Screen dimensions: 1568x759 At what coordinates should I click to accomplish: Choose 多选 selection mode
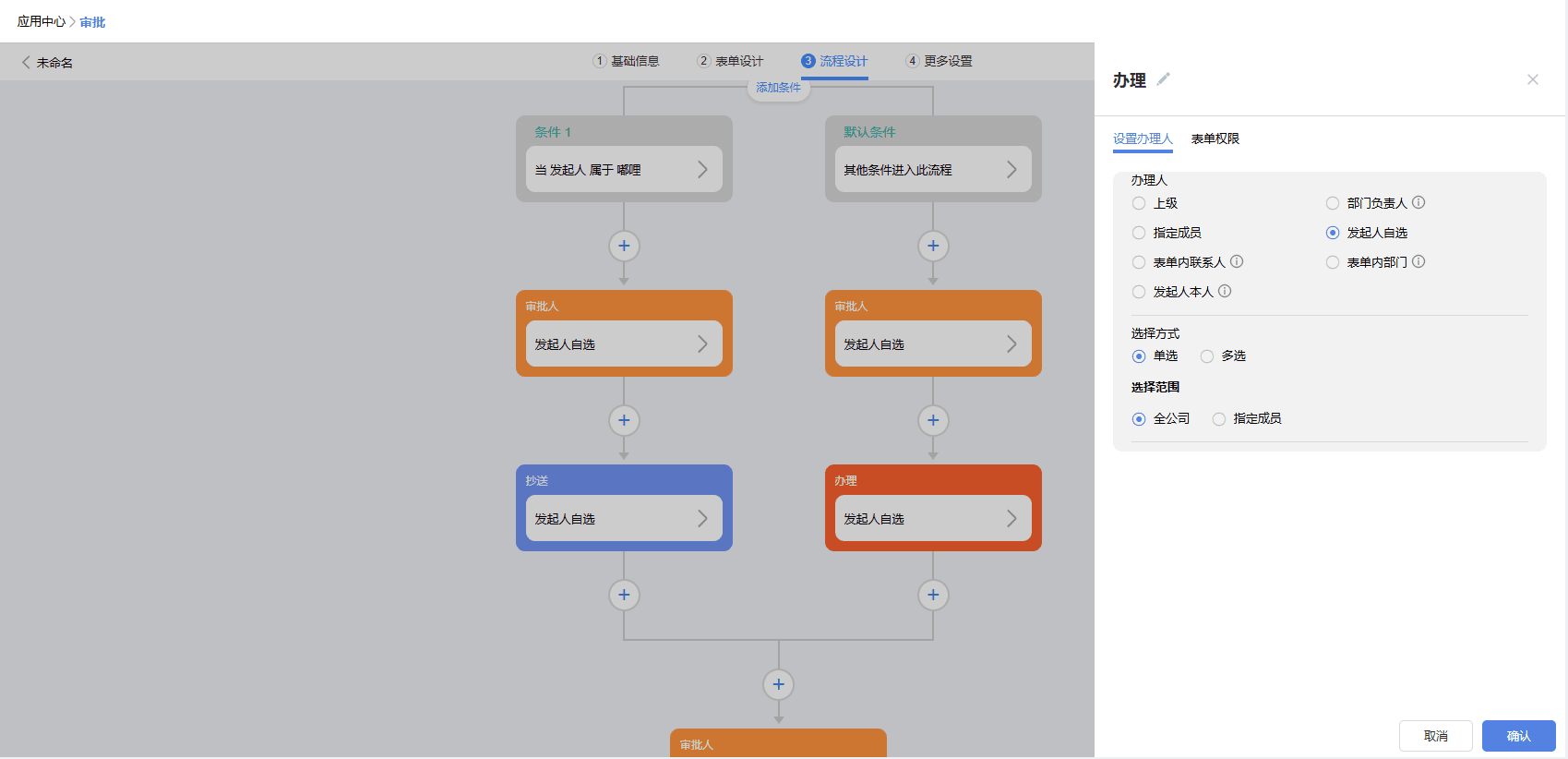coord(1207,356)
